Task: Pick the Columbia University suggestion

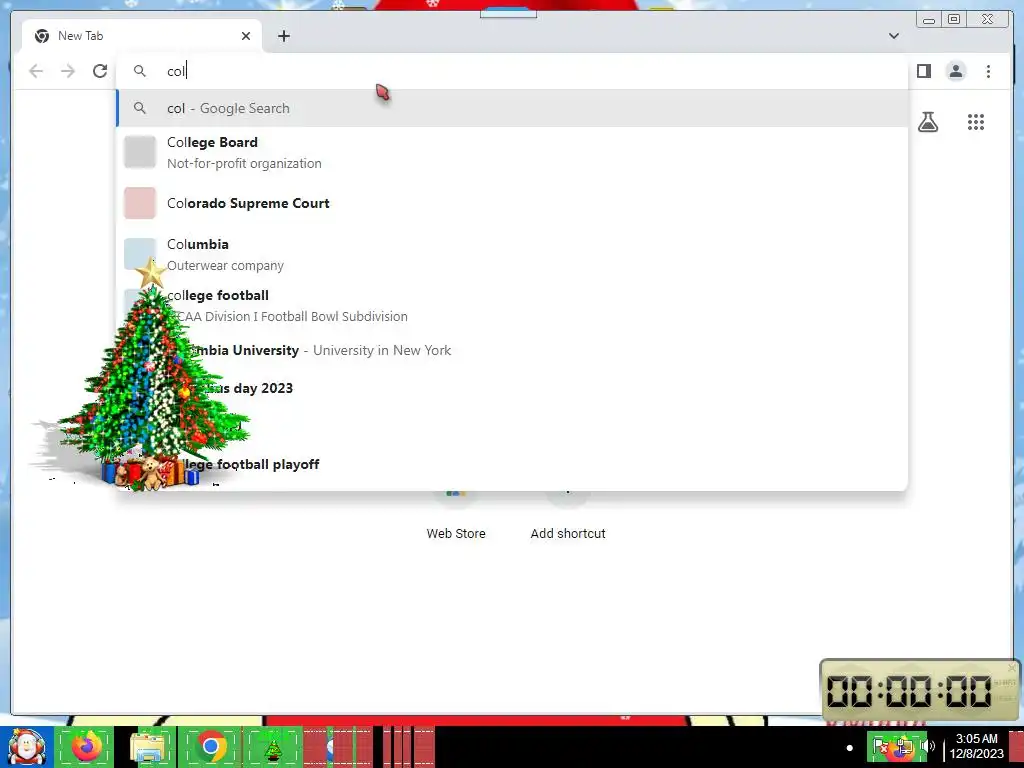Action: pos(512,350)
